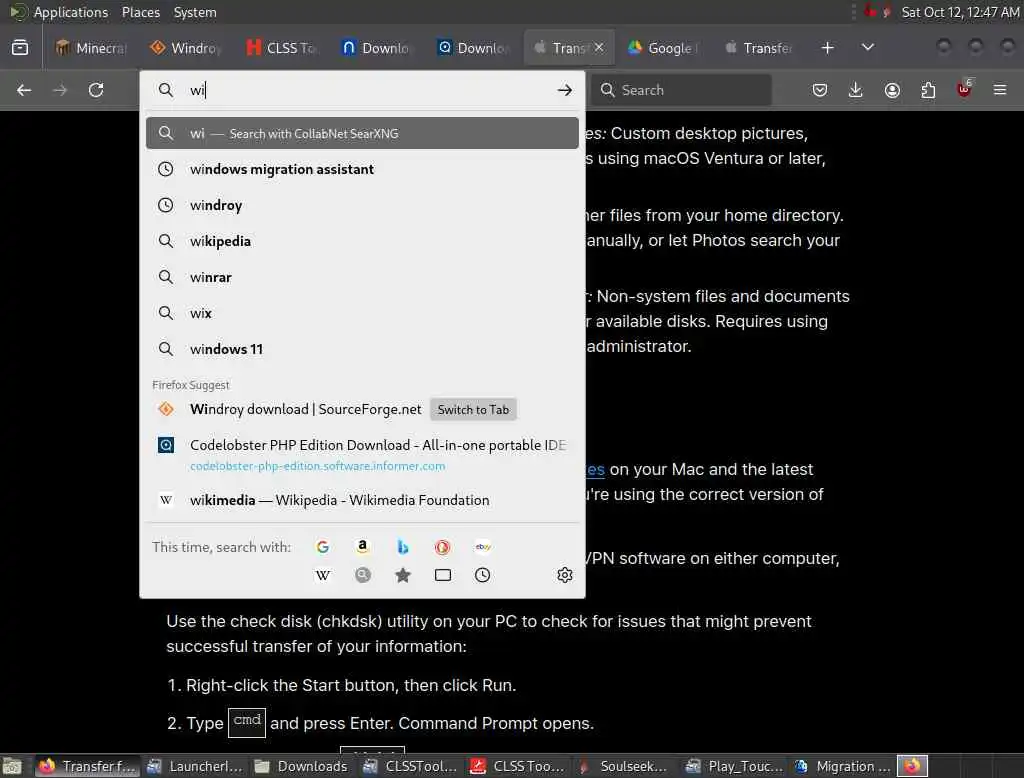Image resolution: width=1024 pixels, height=778 pixels.
Task: Search in History with clock icon
Action: [483, 575]
